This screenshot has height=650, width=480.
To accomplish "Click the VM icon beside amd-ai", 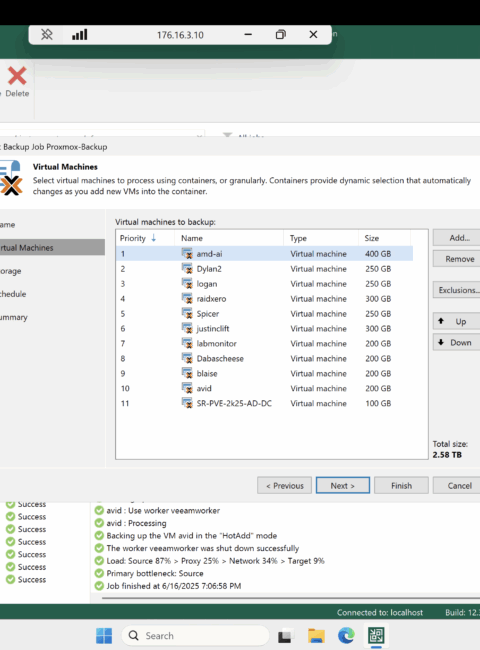I will pos(187,254).
